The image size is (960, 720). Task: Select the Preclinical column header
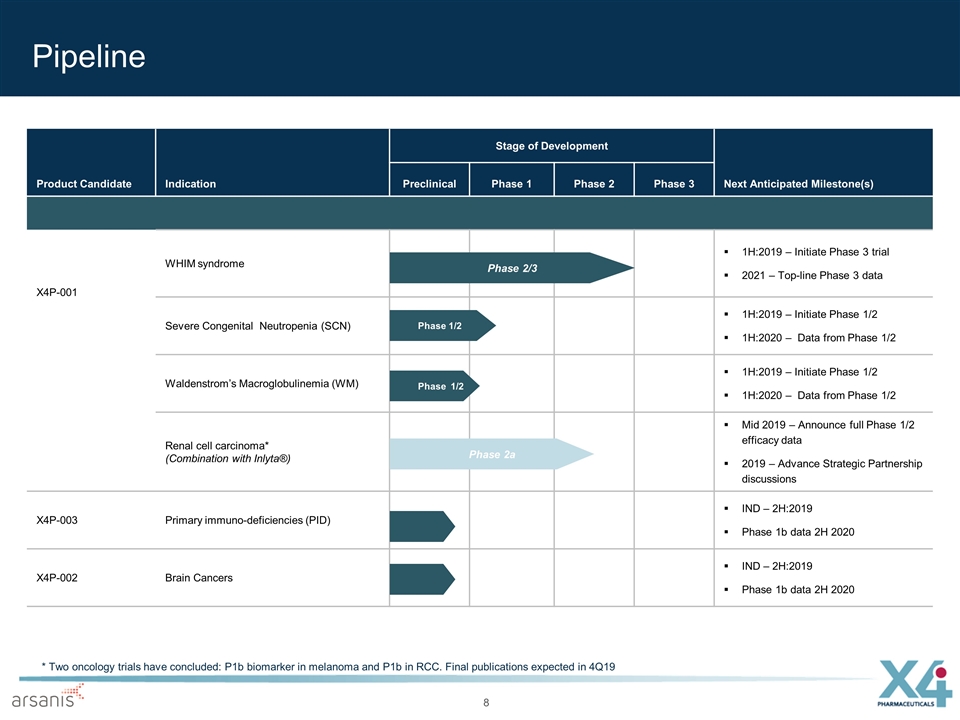(x=429, y=184)
